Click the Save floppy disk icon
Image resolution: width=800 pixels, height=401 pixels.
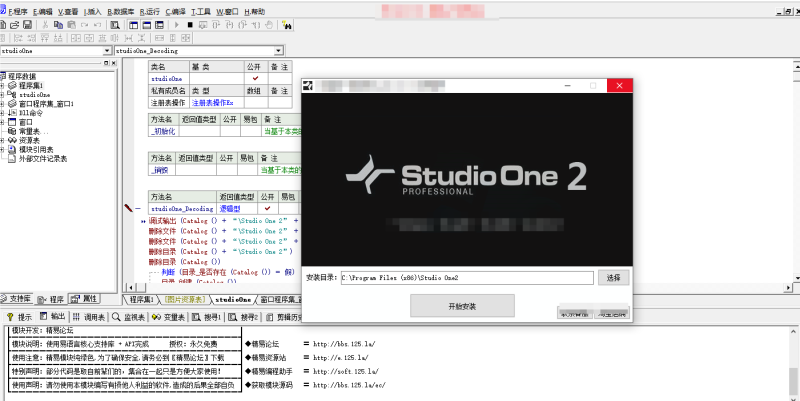(x=28, y=24)
